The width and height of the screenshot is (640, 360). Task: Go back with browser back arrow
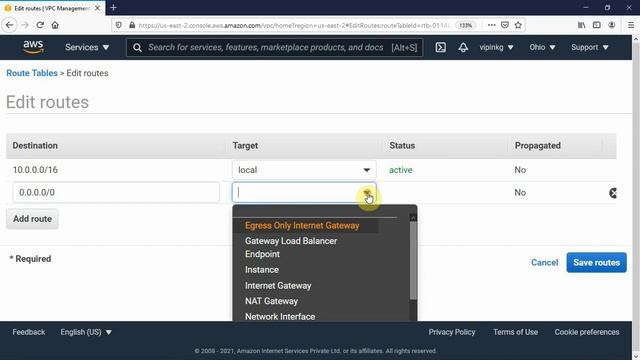(9, 25)
